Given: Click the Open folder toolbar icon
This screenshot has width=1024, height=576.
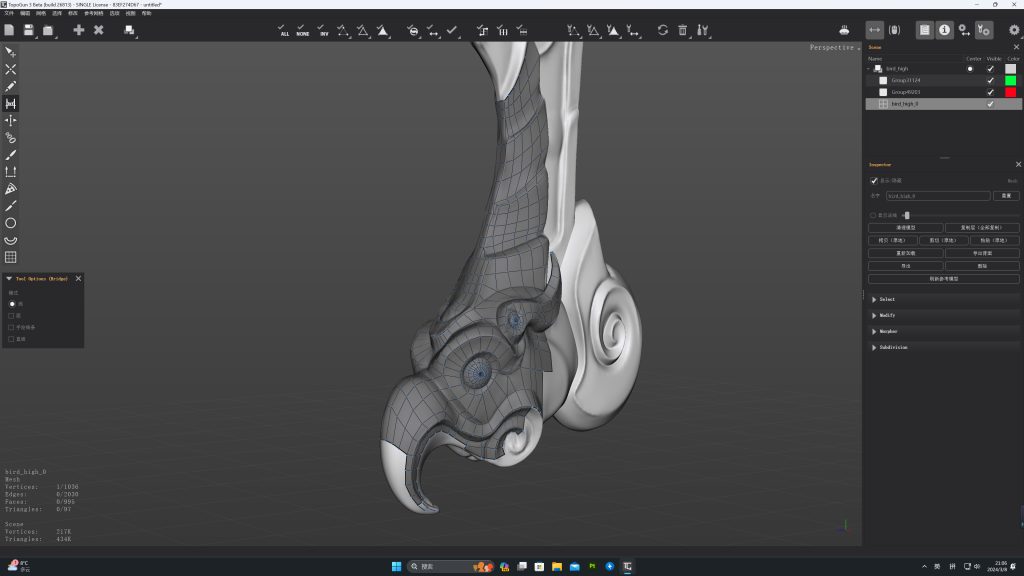Looking at the screenshot, I should pyautogui.click(x=48, y=30).
